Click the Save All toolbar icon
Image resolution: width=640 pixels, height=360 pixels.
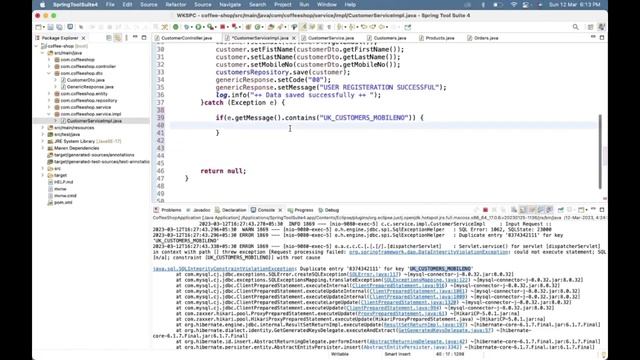59,27
